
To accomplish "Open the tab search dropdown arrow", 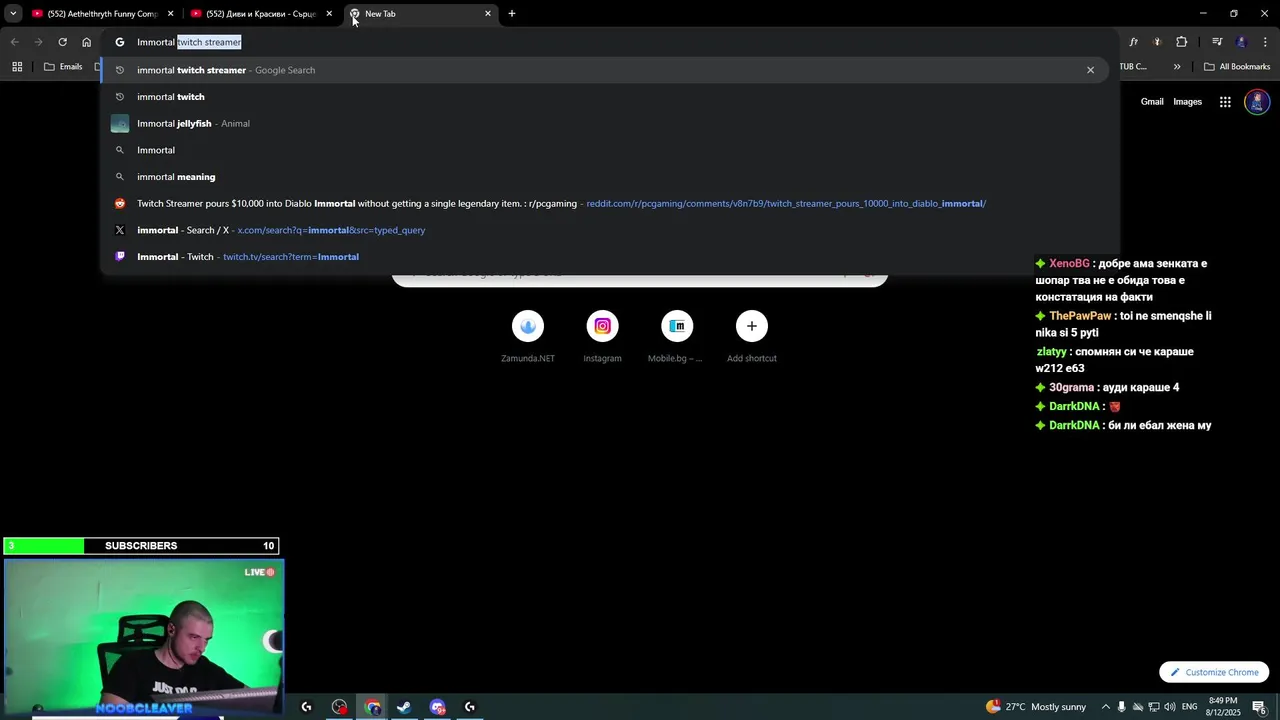I will pos(13,14).
